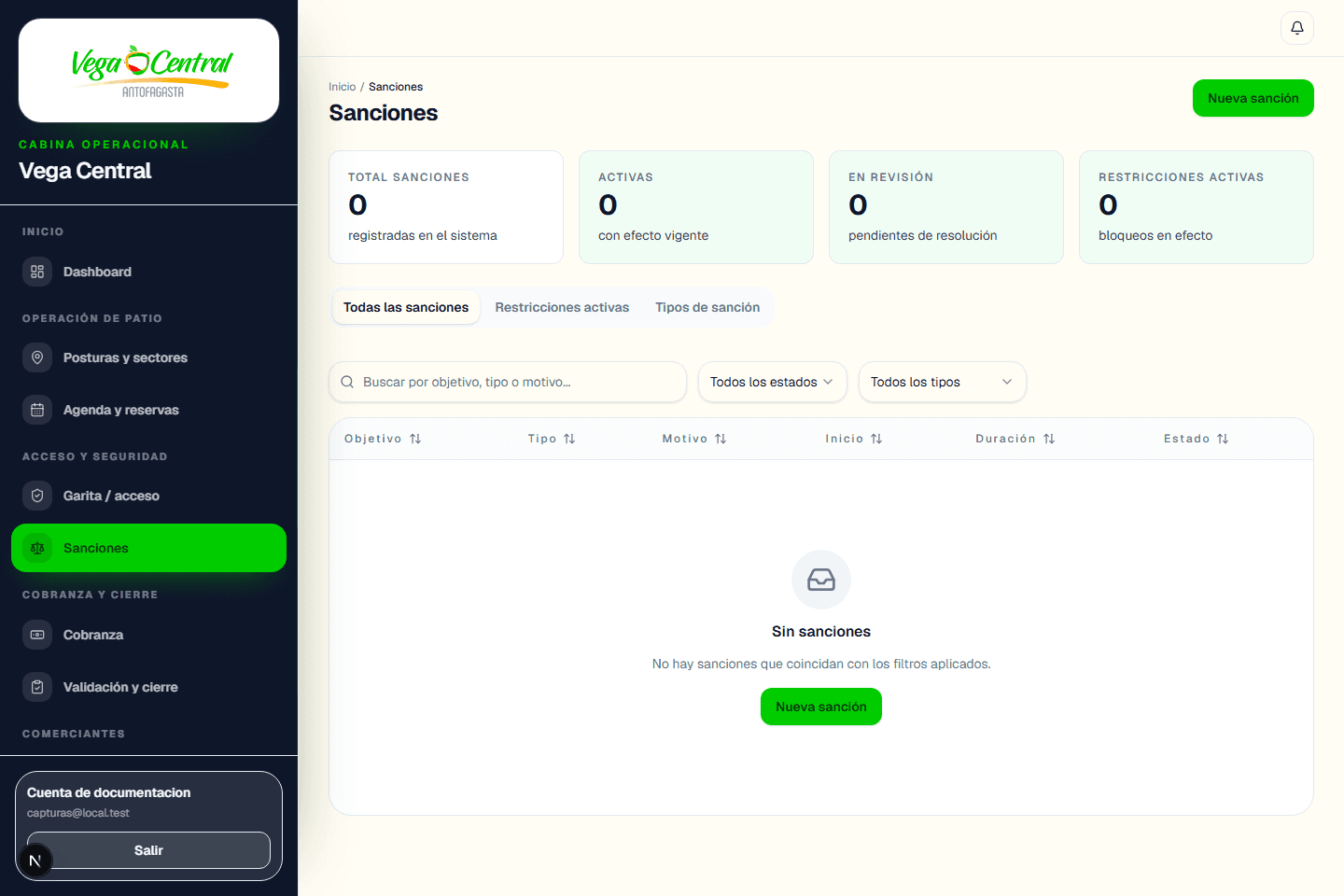
Task: Click the Cobranza banknote icon
Action: [37, 635]
